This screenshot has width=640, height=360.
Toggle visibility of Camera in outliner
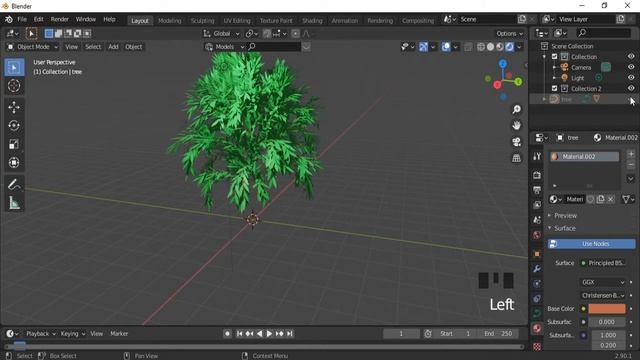point(631,67)
